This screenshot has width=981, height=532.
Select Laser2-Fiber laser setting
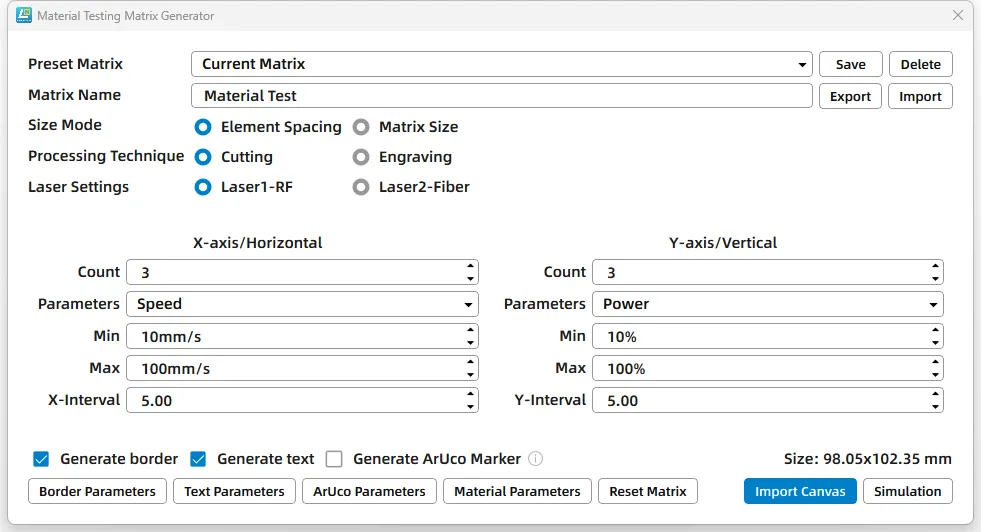point(361,187)
